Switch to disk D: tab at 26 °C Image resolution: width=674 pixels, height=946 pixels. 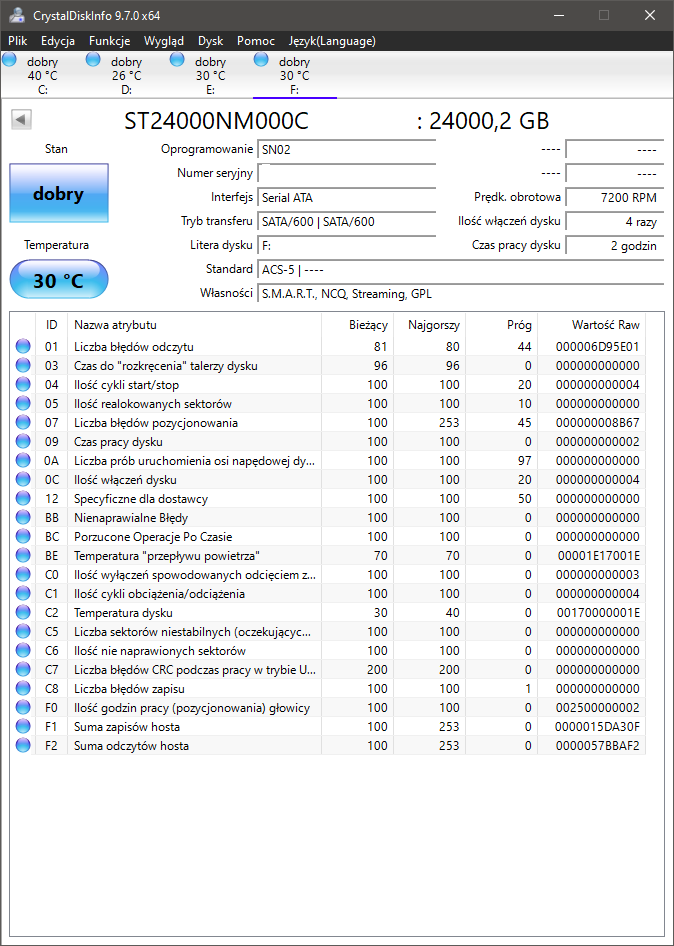[126, 75]
